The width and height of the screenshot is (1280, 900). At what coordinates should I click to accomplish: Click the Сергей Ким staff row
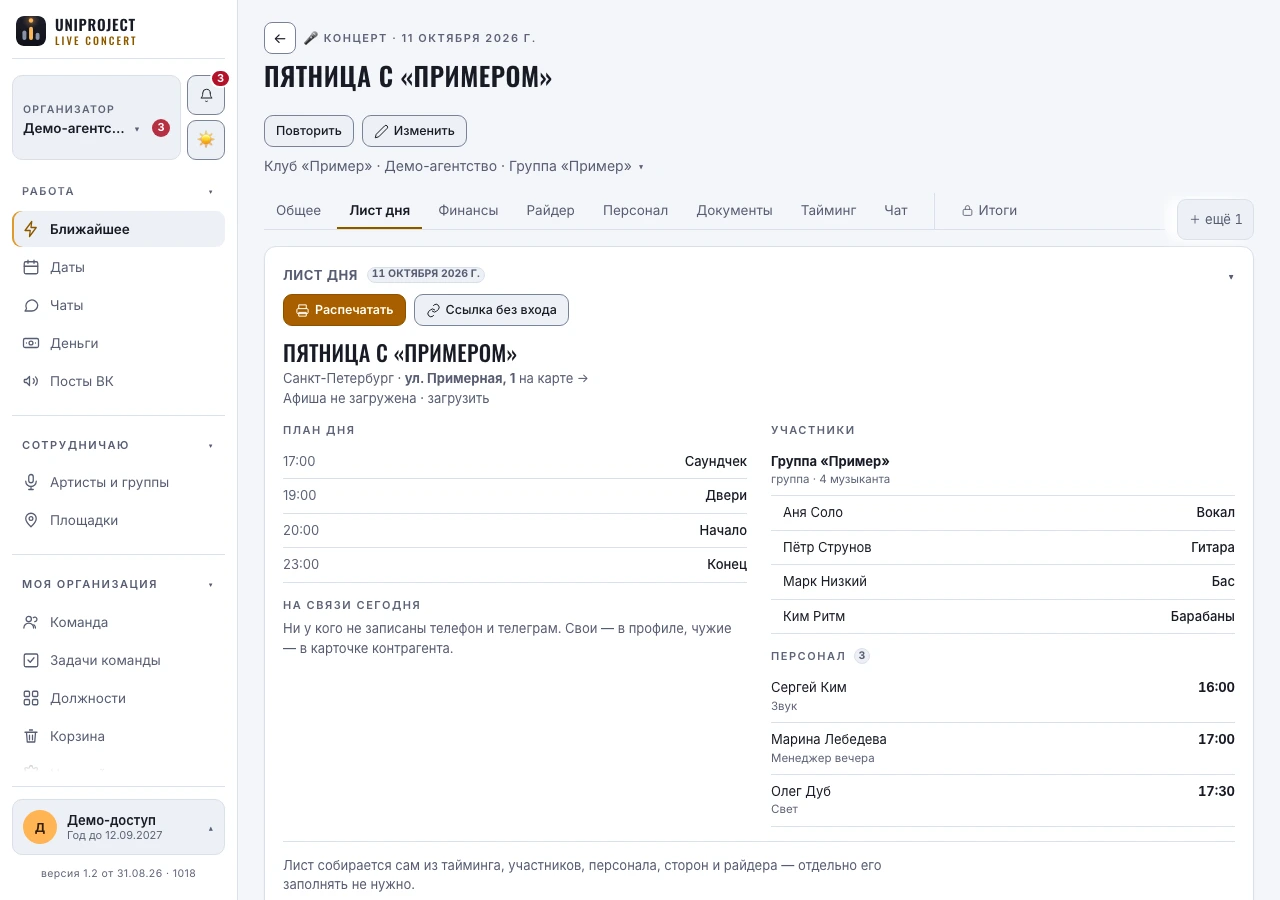[x=1003, y=696]
